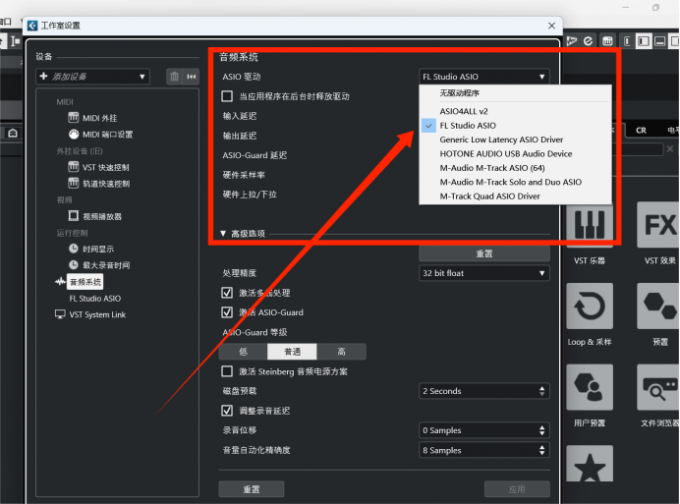The height and width of the screenshot is (504, 680).
Task: Click upper 重置 button under advanced options
Action: click(x=484, y=253)
